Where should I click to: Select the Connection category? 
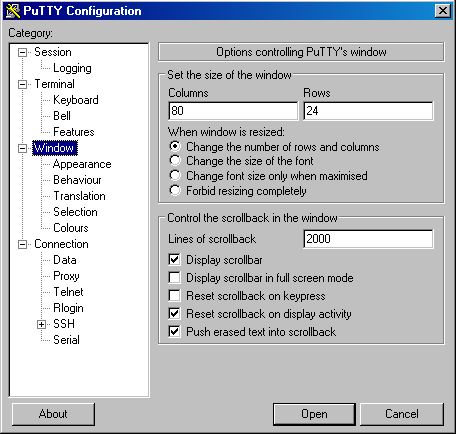[61, 244]
